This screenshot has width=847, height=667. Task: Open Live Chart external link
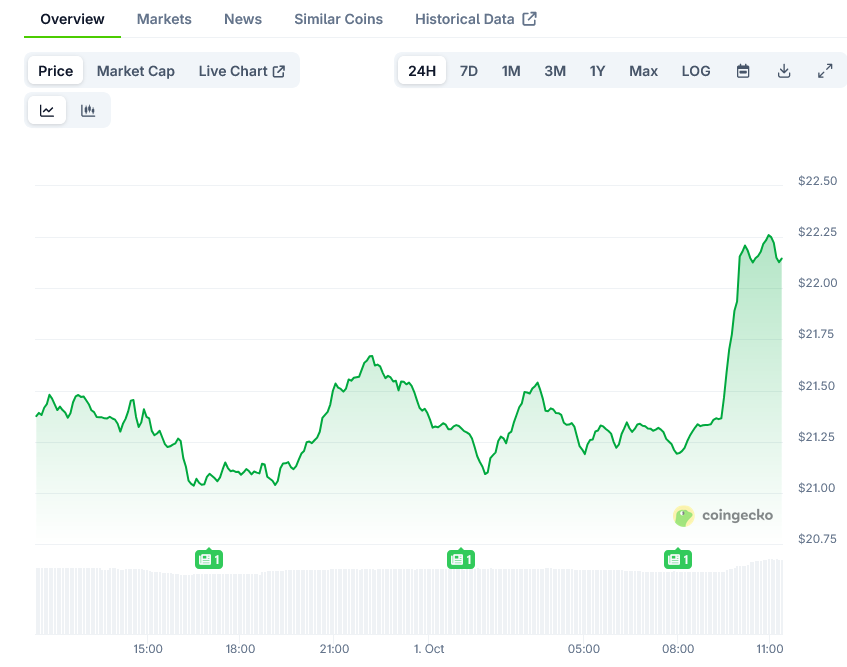(x=242, y=71)
